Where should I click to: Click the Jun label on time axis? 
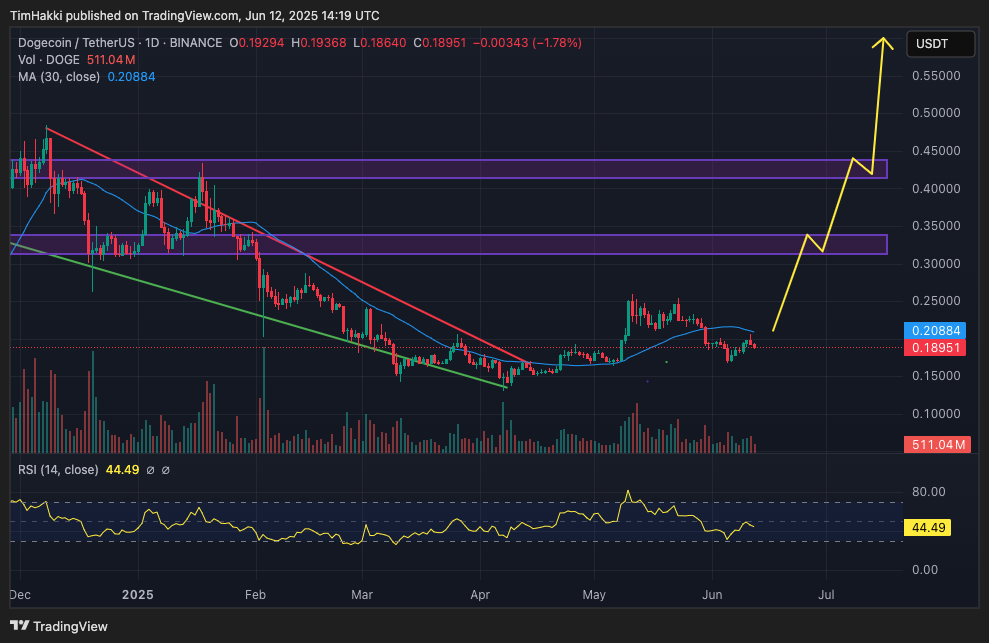(712, 595)
